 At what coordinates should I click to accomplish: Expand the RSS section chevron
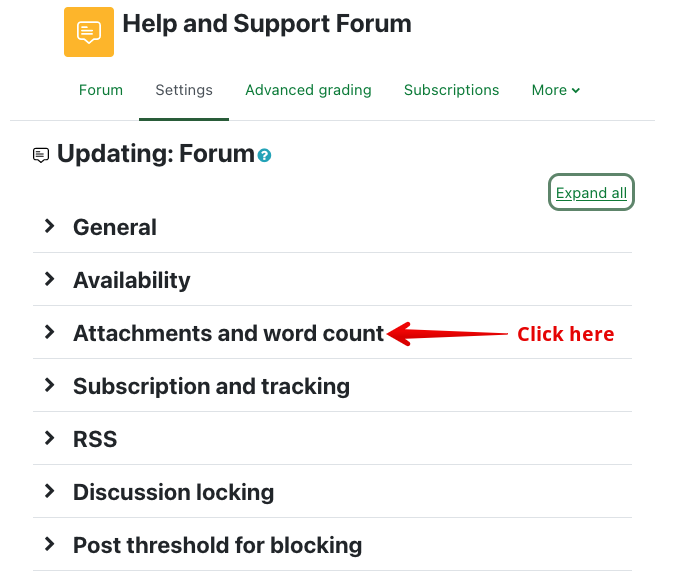click(x=49, y=439)
